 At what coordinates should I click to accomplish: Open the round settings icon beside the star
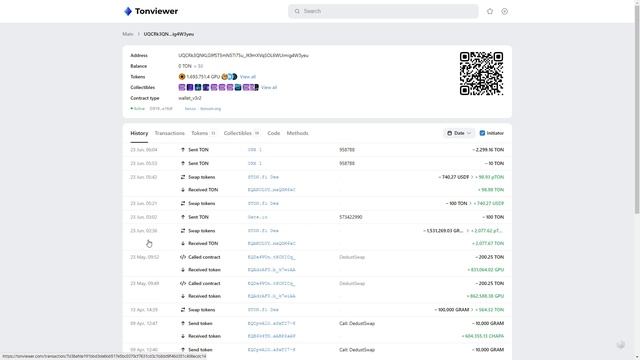(504, 11)
